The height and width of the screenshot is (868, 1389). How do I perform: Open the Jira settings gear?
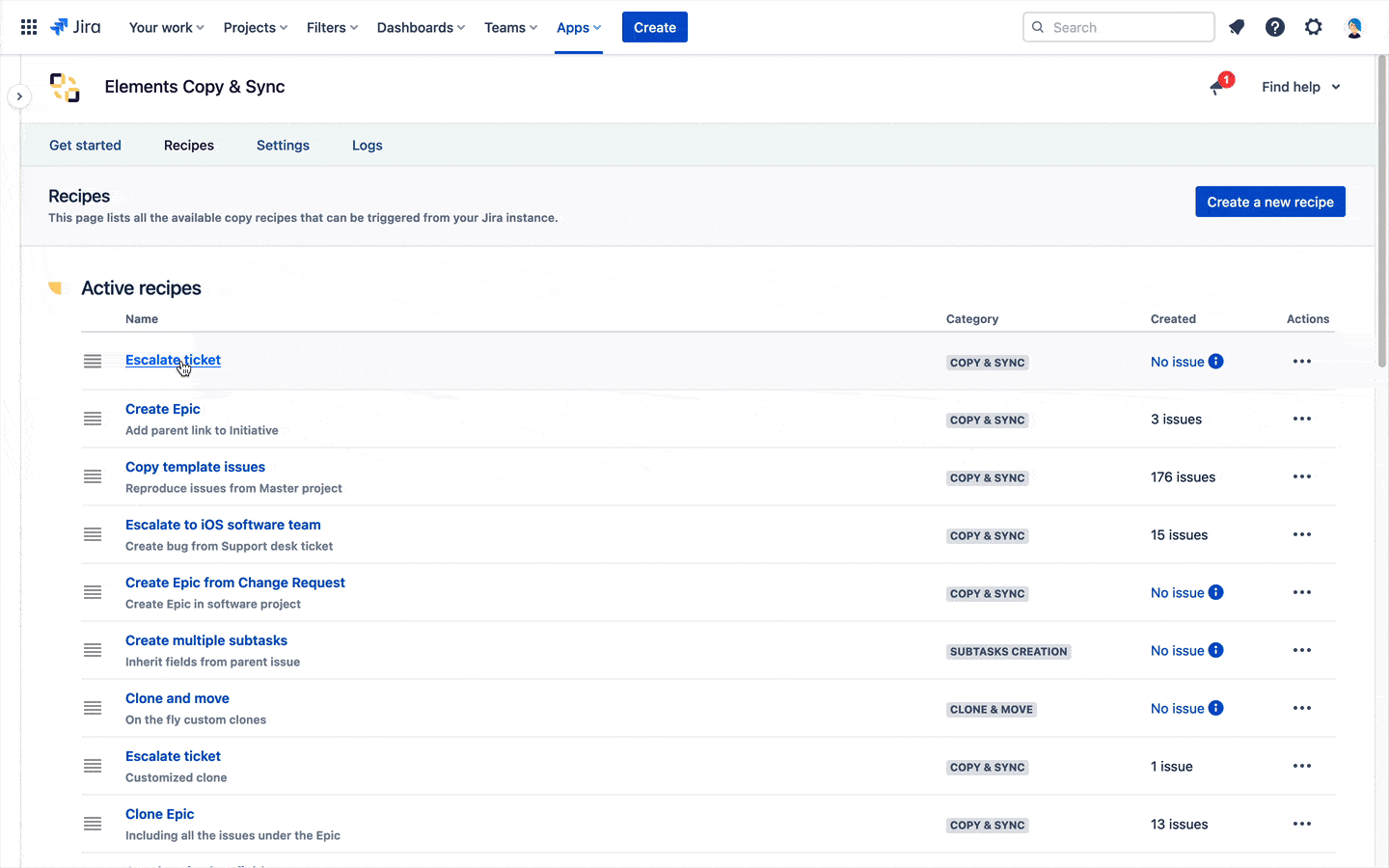(1314, 27)
